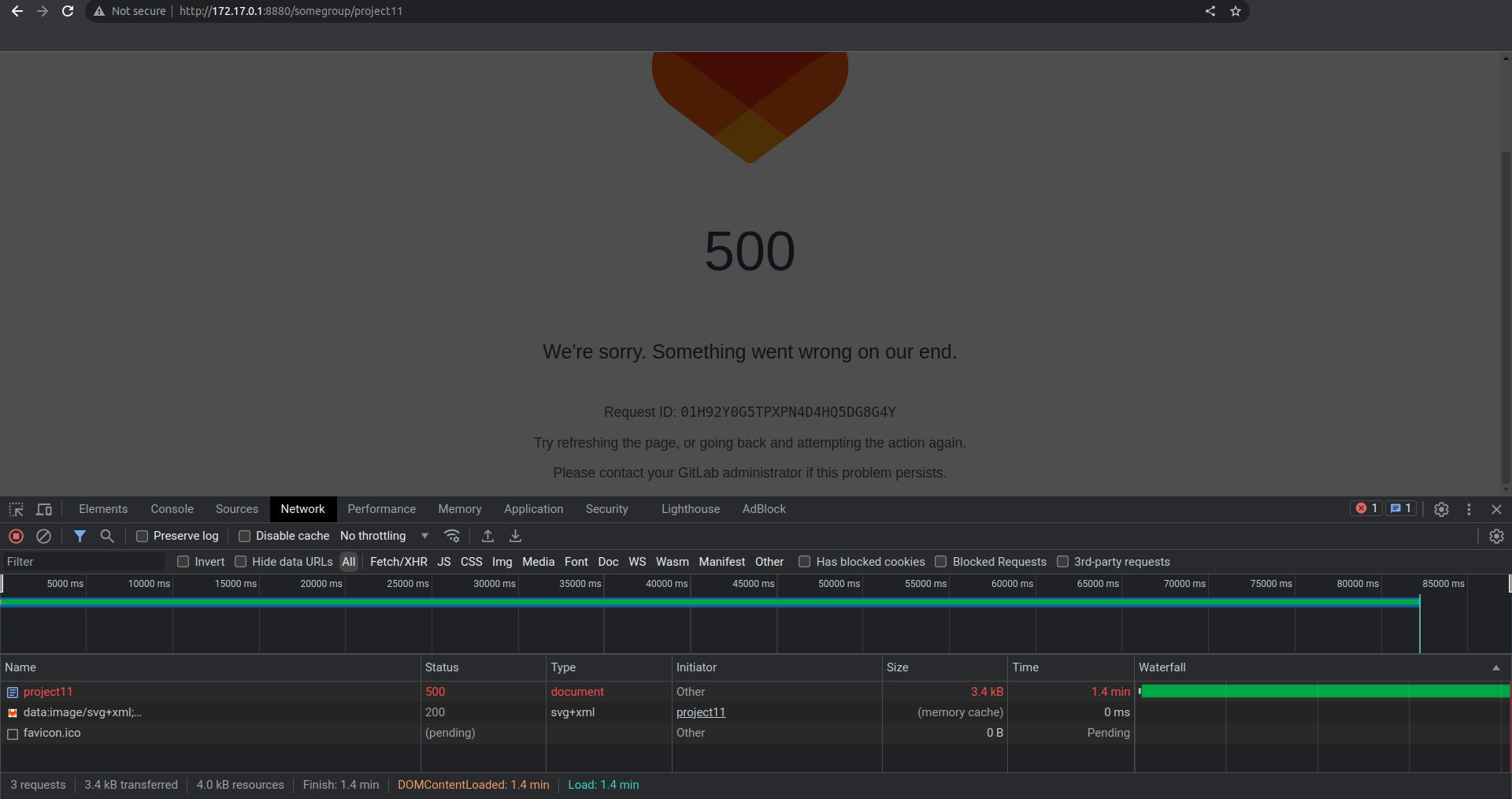Toggle the device toolbar
The image size is (1512, 799).
pyautogui.click(x=44, y=509)
